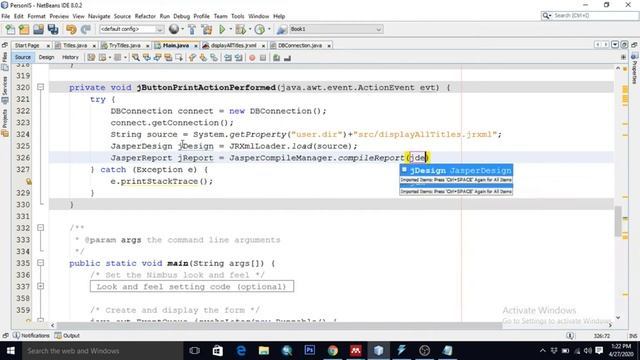Screen dimensions: 640x360
Task: Collapse main method fold at line 335
Action: tap(40, 263)
